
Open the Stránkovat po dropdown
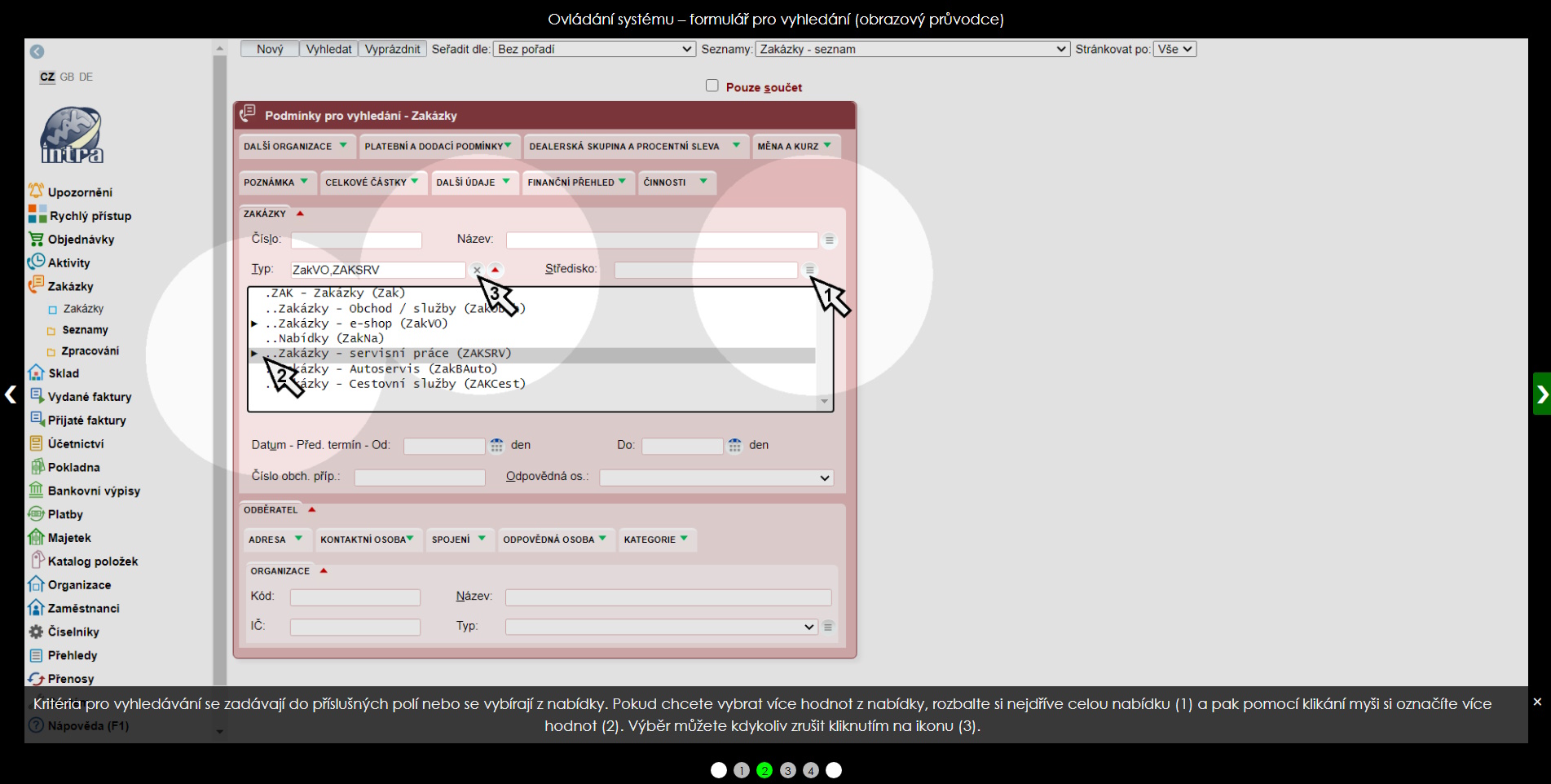[1174, 49]
